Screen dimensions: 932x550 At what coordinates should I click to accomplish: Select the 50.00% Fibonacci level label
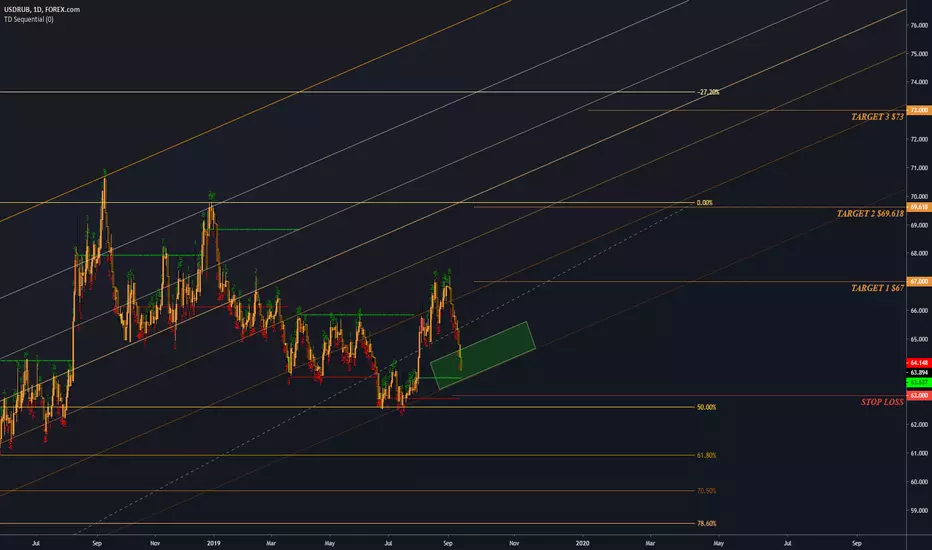706,407
